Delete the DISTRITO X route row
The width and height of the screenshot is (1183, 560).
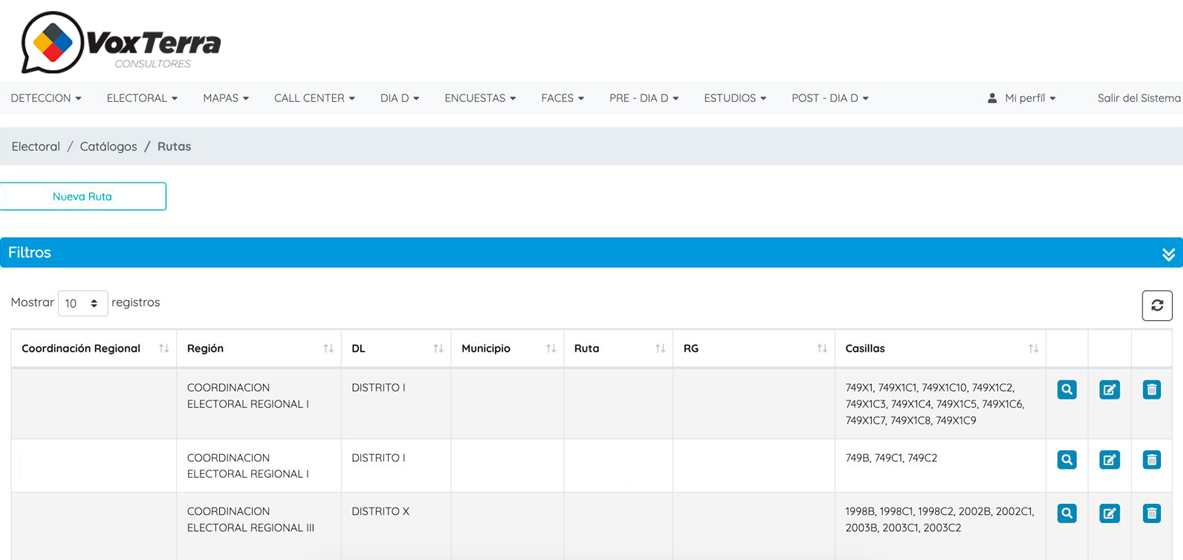pos(1151,513)
